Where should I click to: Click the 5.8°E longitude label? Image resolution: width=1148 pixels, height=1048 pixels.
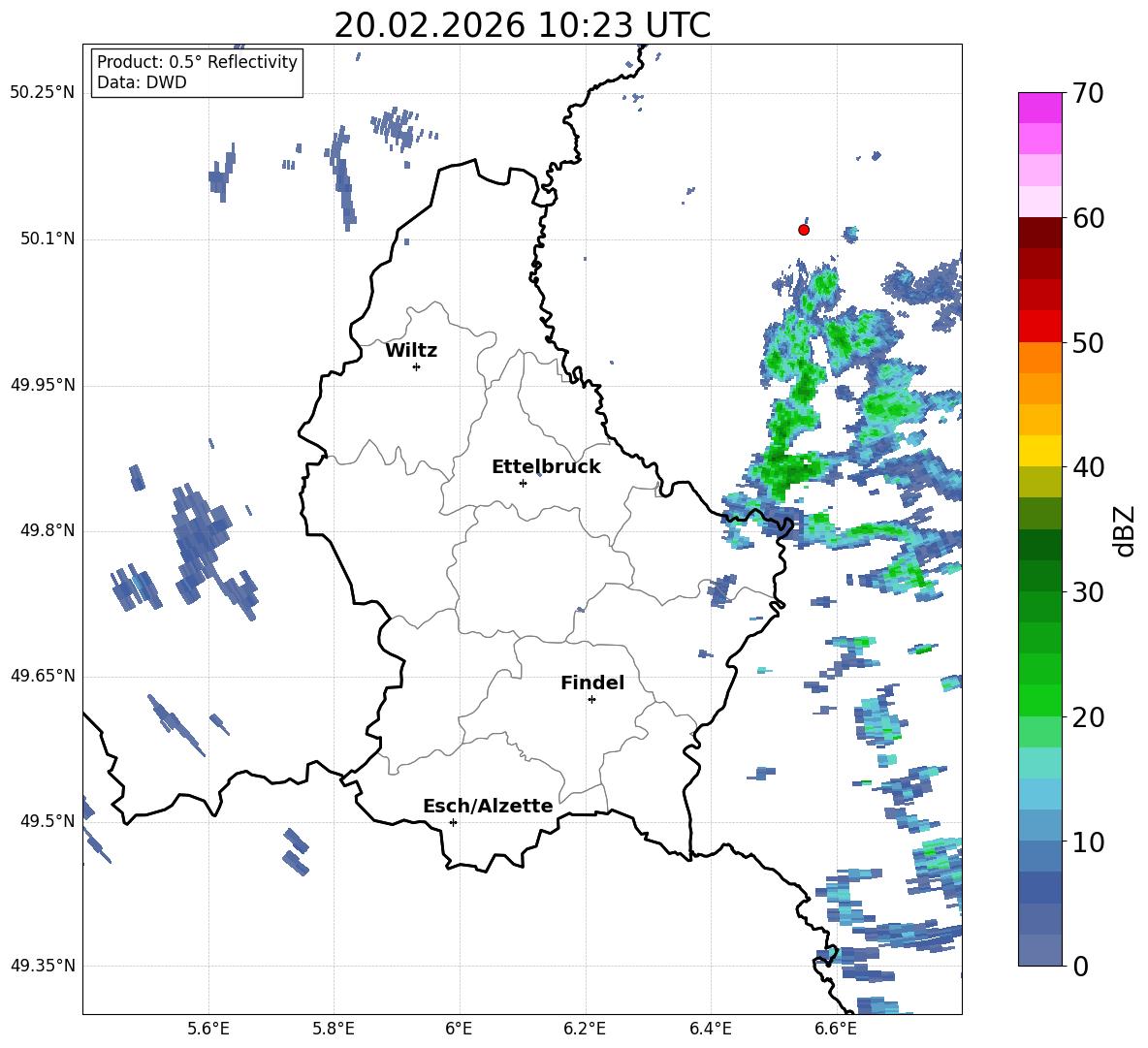pyautogui.click(x=334, y=1029)
